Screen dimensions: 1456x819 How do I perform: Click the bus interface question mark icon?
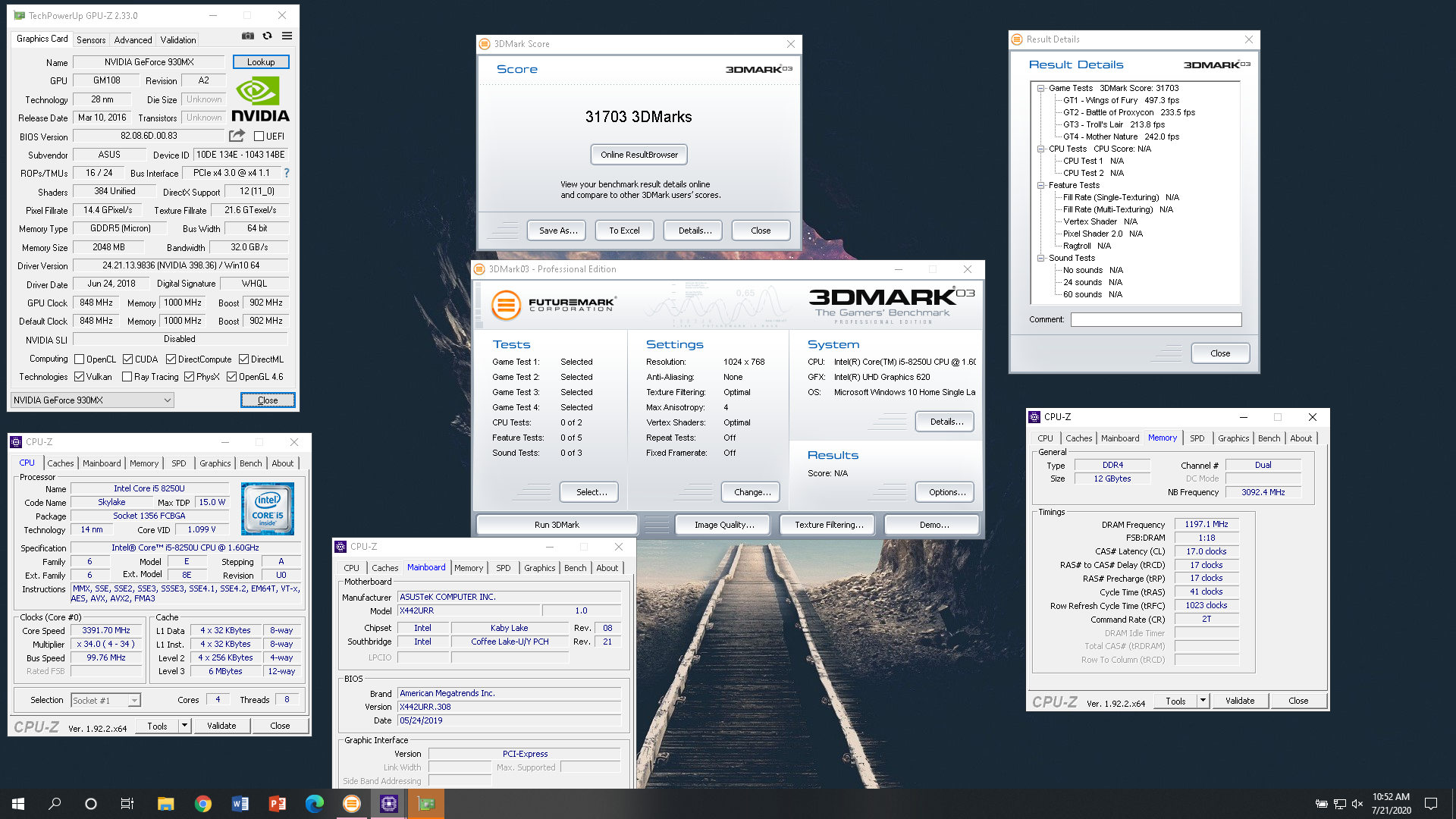pyautogui.click(x=287, y=173)
